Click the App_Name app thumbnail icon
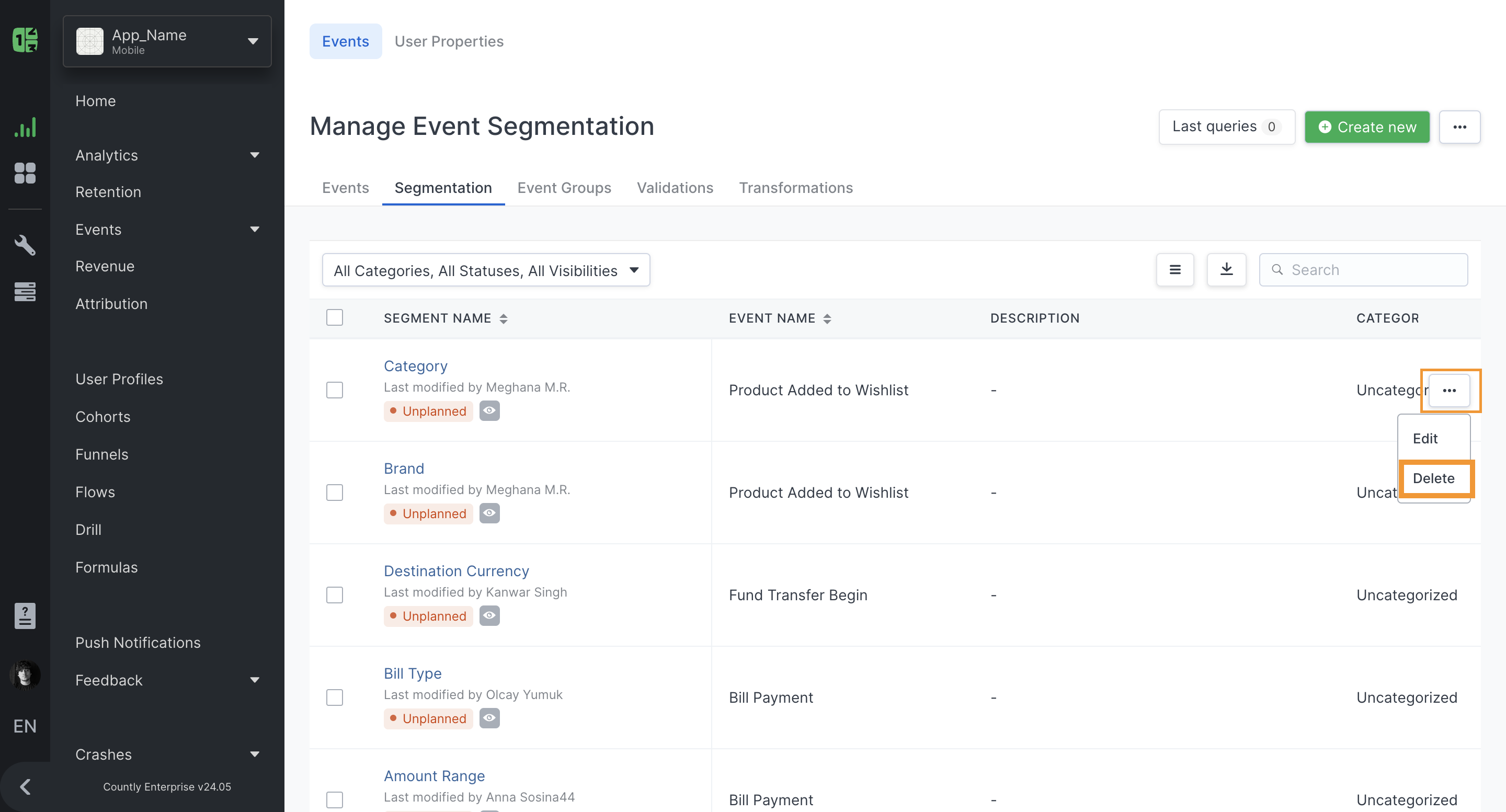Viewport: 1506px width, 812px height. 89,41
